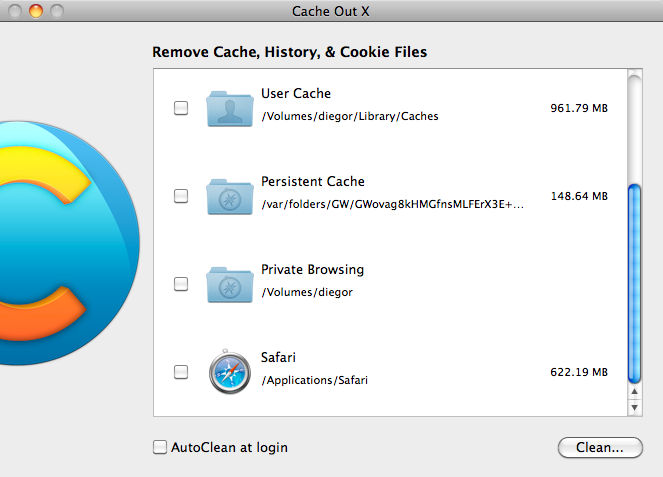Click the blue scrollbar thumb

634,283
